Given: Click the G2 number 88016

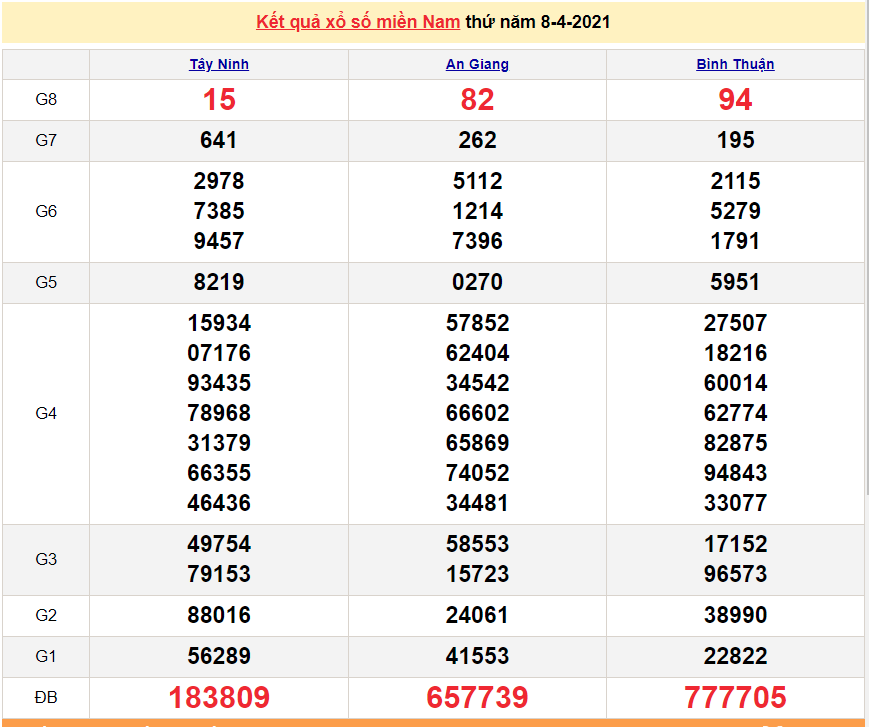Looking at the screenshot, I should click(x=219, y=616).
